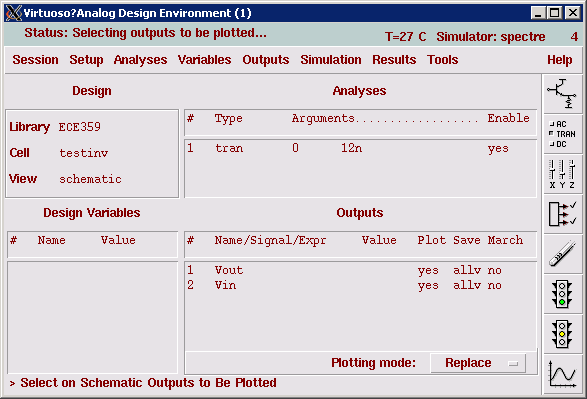587x399 pixels.
Task: Toggle Plot yes for Vin output
Action: 428,286
